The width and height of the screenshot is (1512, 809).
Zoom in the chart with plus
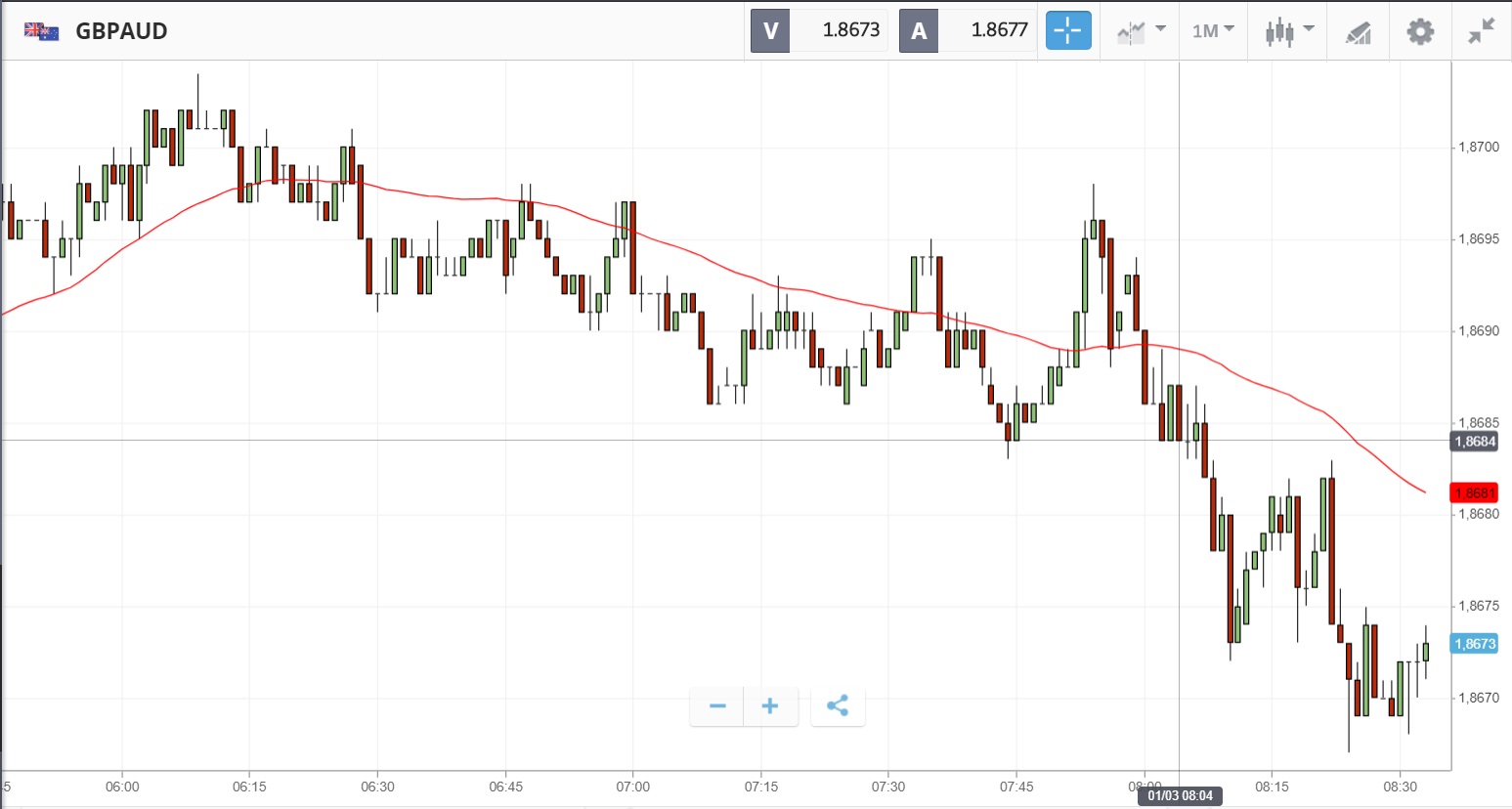[x=770, y=705]
